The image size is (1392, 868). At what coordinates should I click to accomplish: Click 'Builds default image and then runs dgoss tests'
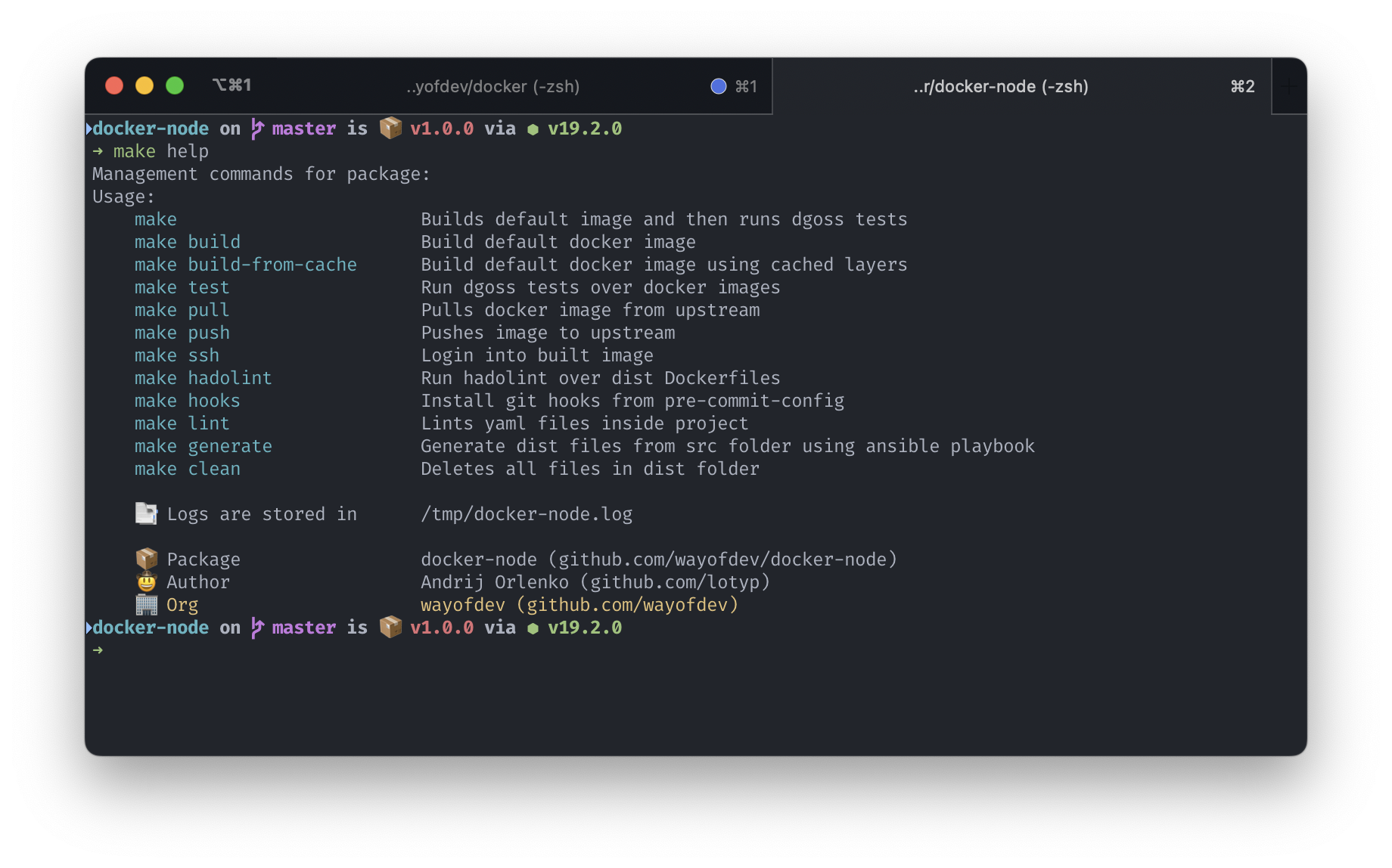click(664, 219)
